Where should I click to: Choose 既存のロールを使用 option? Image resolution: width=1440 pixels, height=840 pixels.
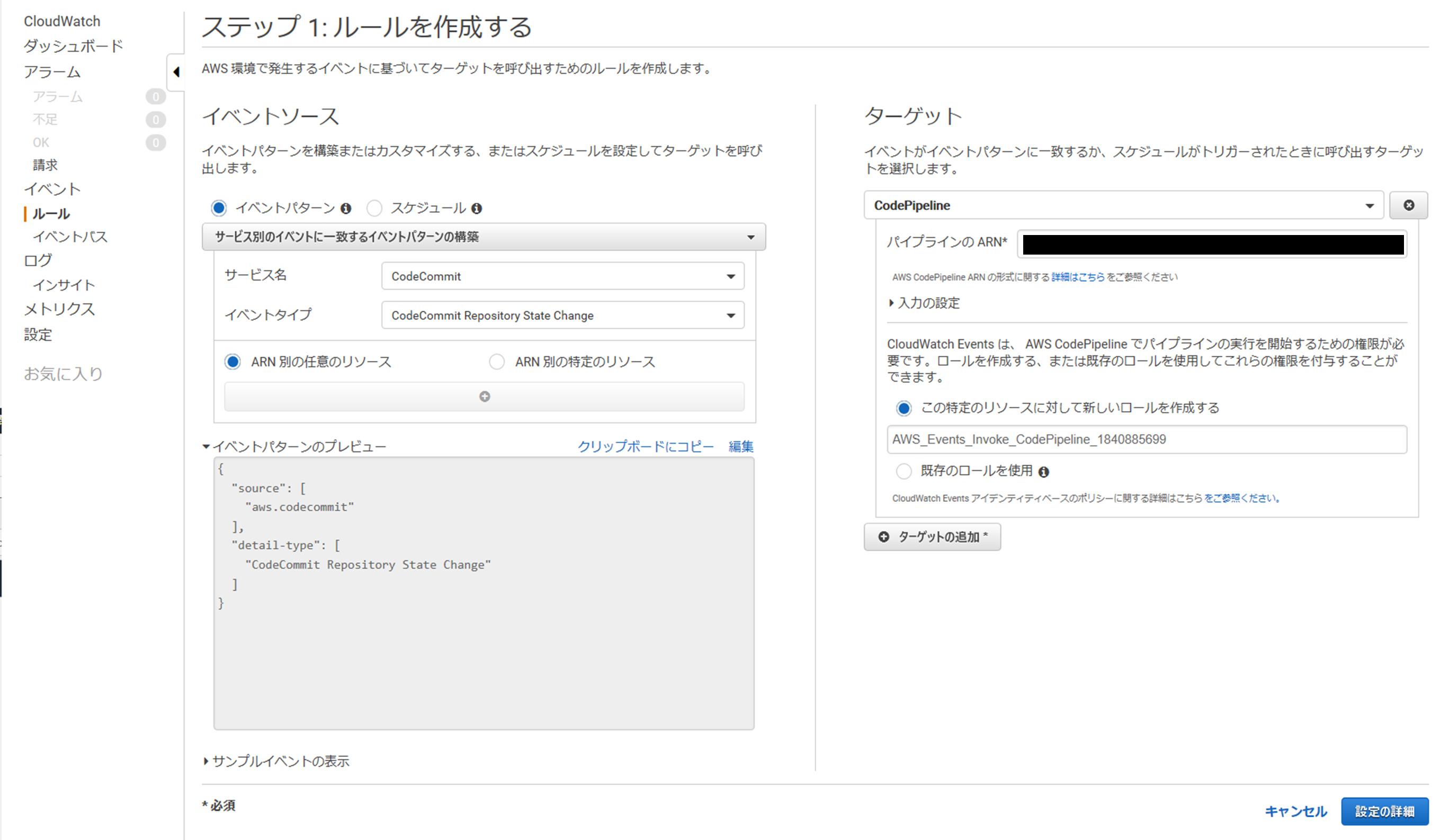[x=905, y=471]
